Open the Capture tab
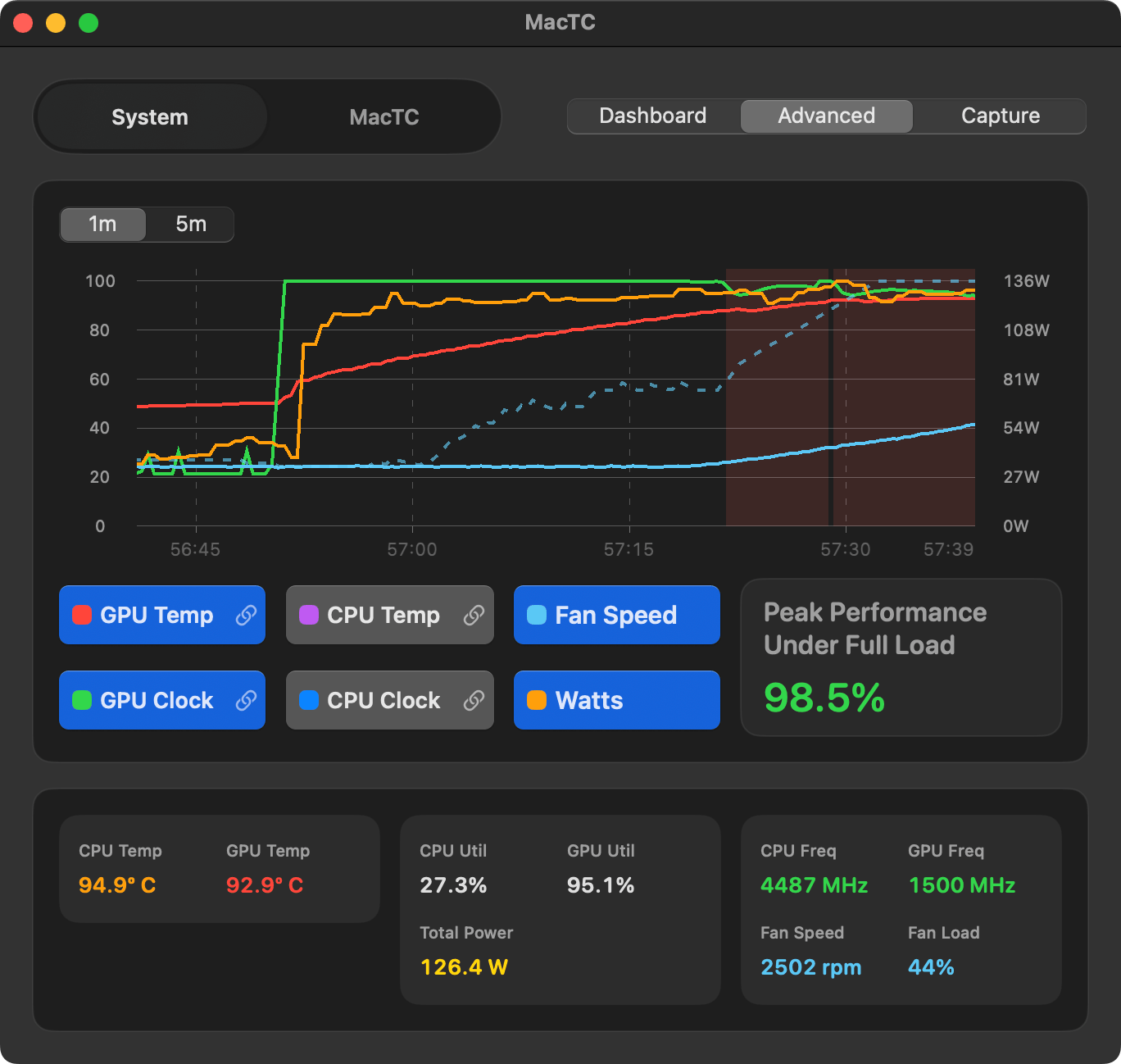This screenshot has width=1121, height=1064. click(x=1000, y=116)
